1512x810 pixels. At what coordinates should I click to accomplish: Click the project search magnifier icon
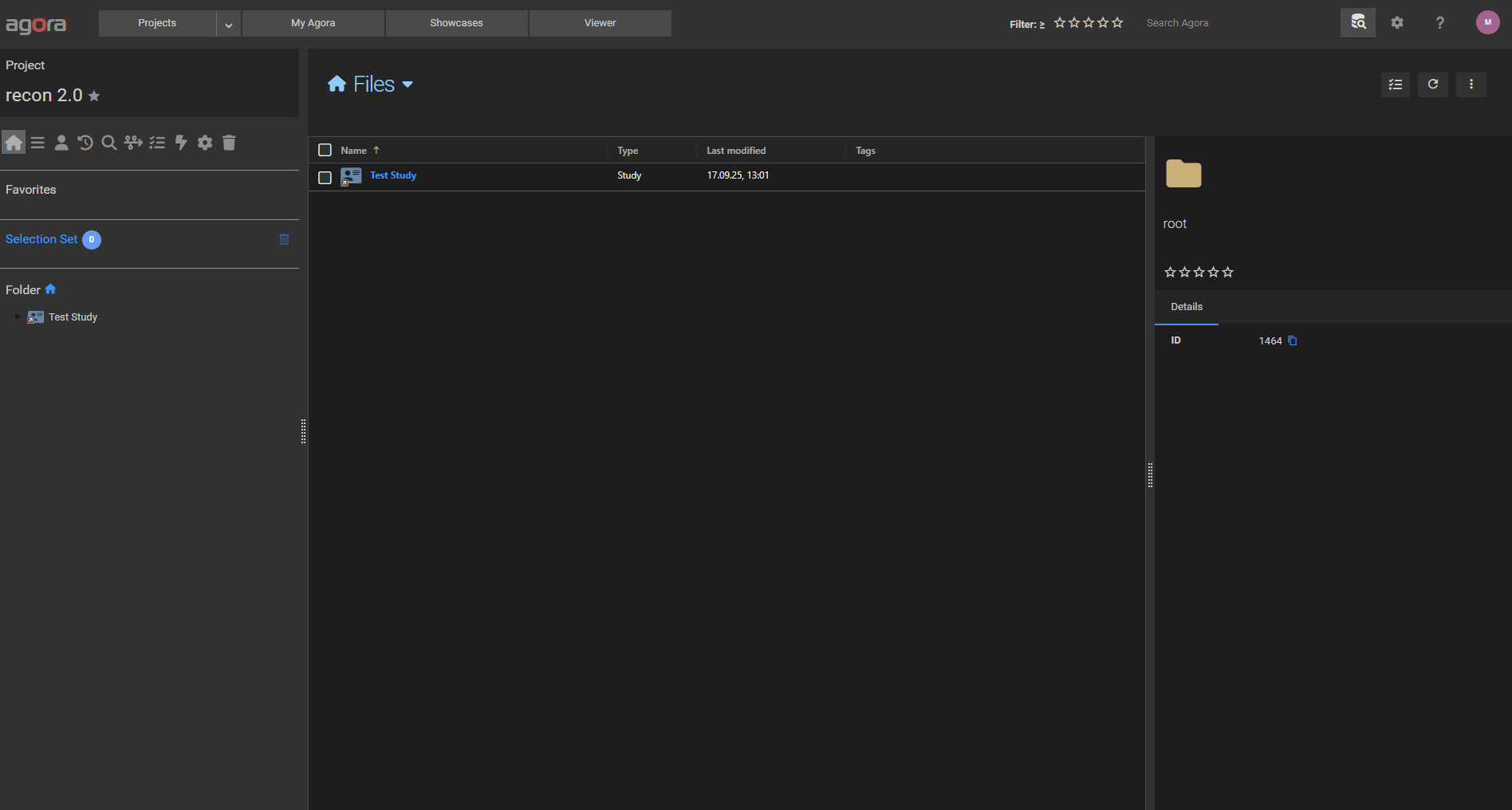coord(109,143)
